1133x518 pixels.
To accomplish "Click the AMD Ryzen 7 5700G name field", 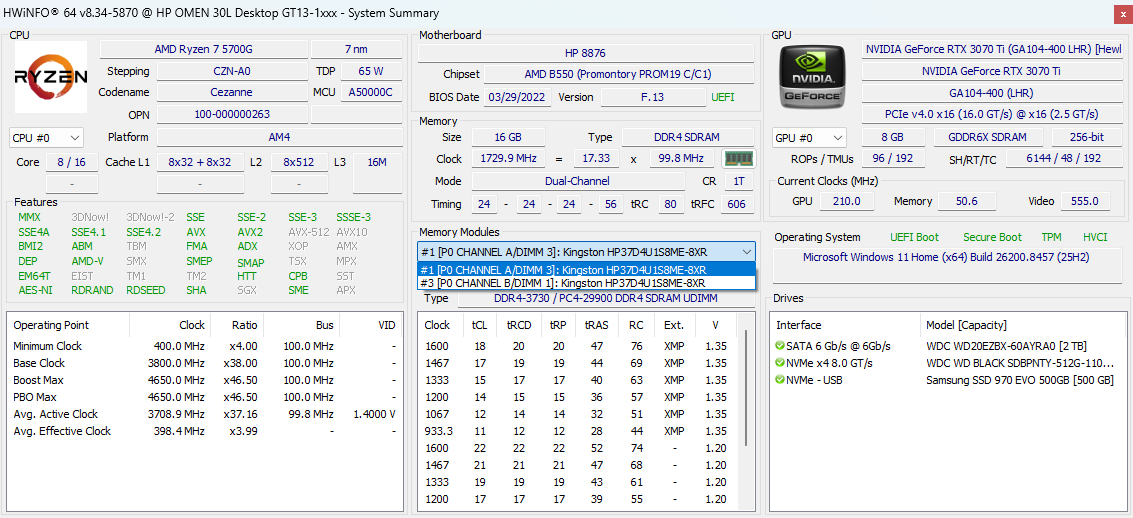I will coord(203,49).
